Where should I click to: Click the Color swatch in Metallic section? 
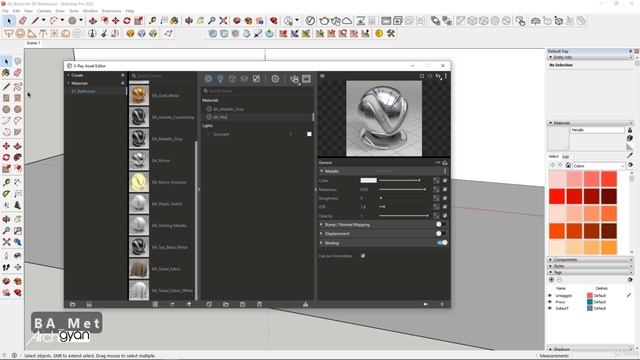[368, 180]
